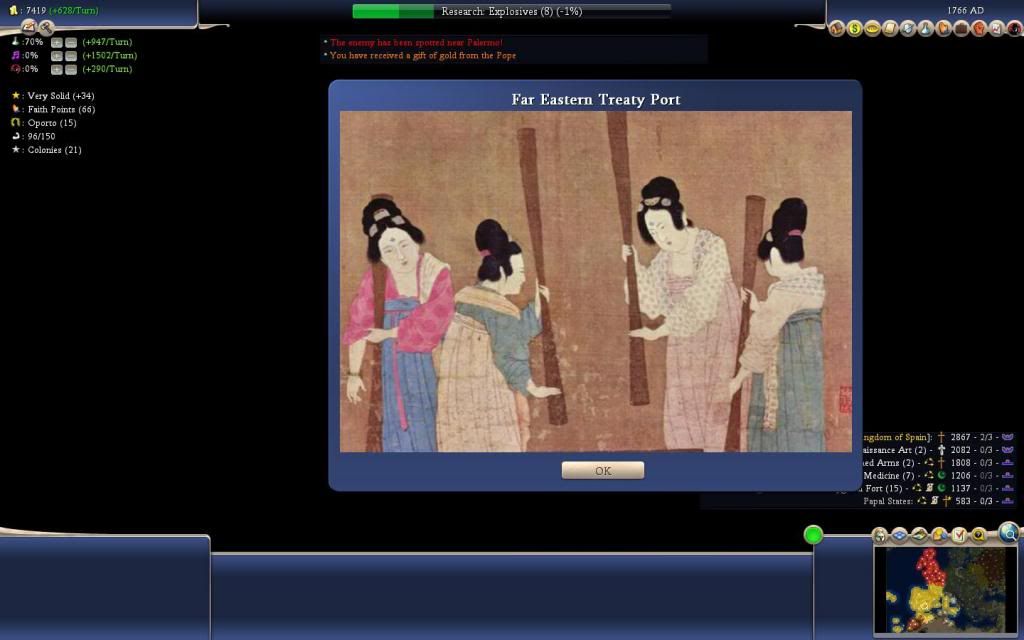Decrease culture rate with the minus button
The width and height of the screenshot is (1024, 640).
[71, 56]
